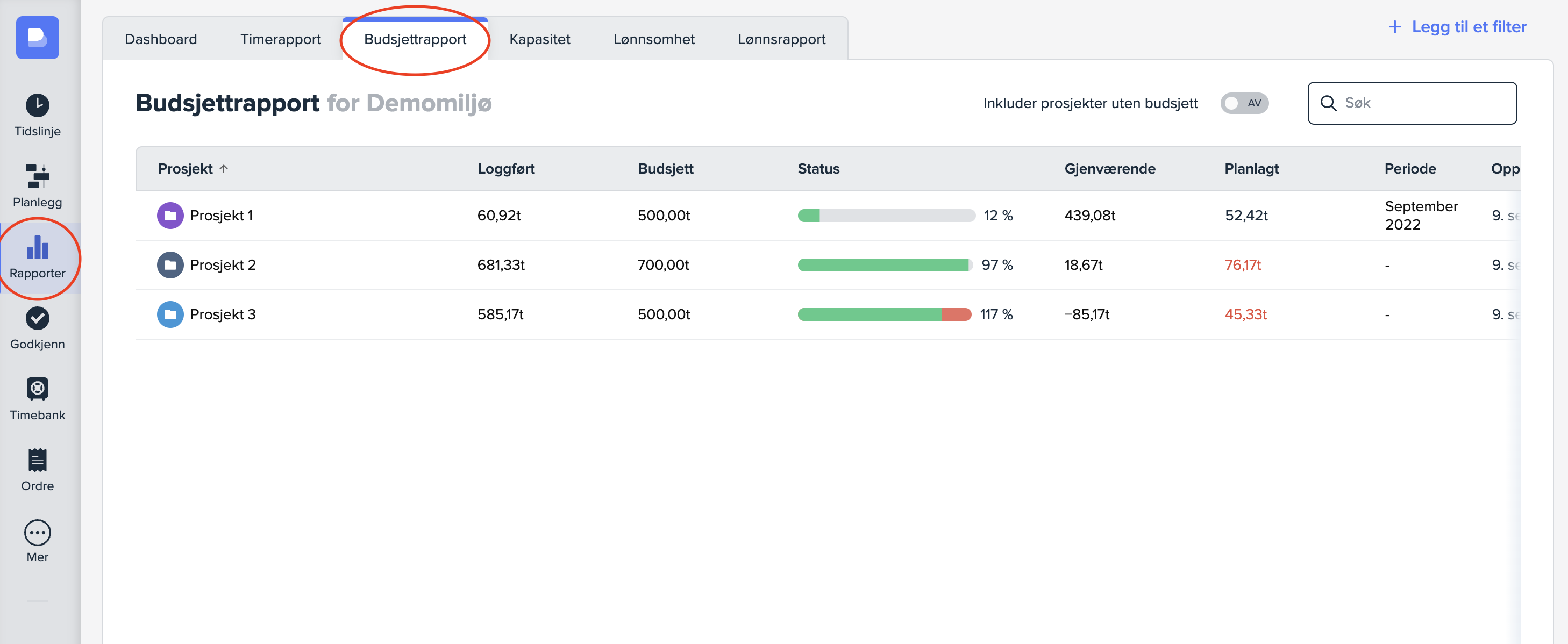Click the purple Prosjekt 1 folder icon
The height and width of the screenshot is (644, 1568).
170,216
